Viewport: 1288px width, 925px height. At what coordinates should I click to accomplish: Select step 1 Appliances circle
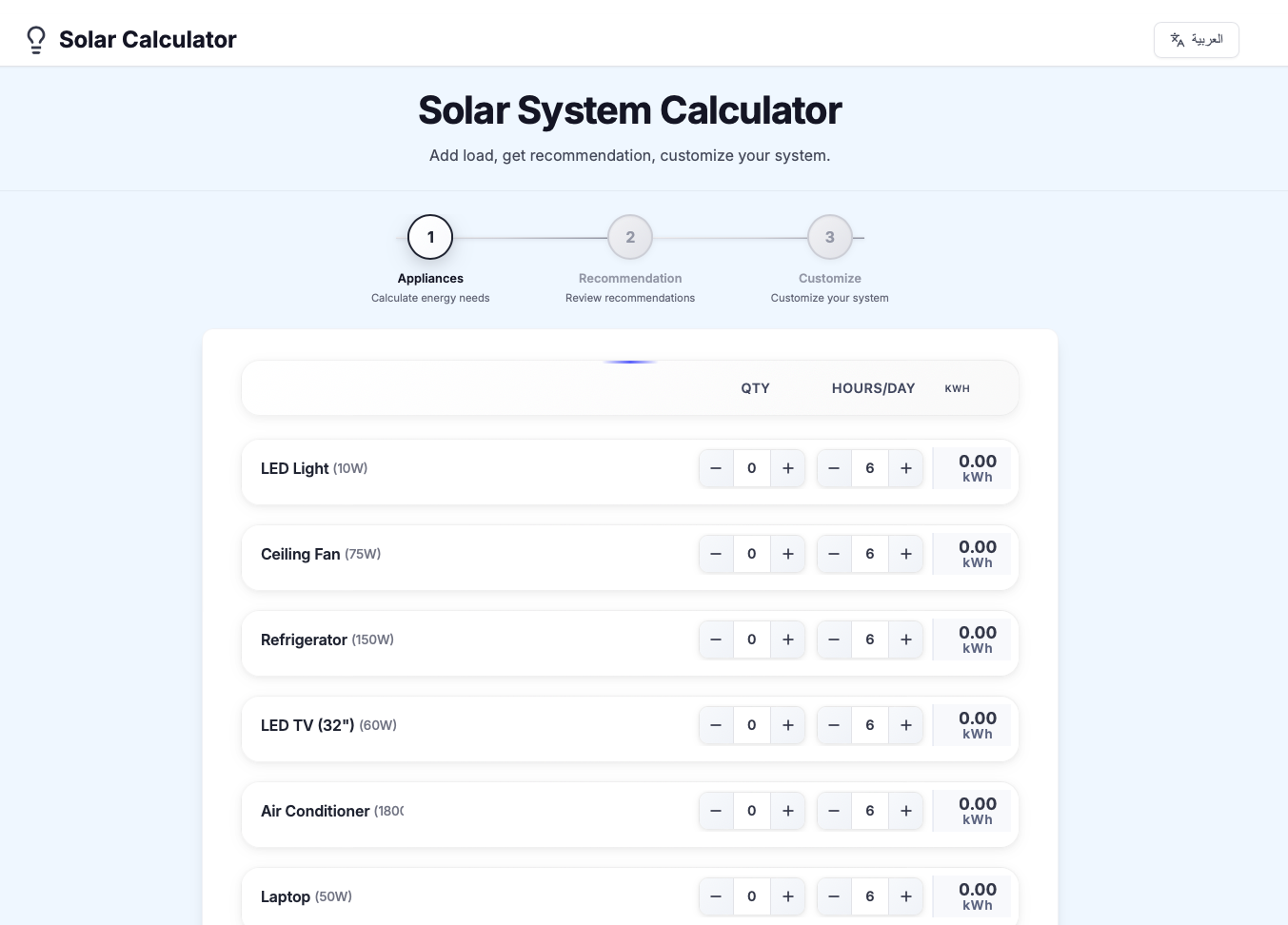[430, 237]
